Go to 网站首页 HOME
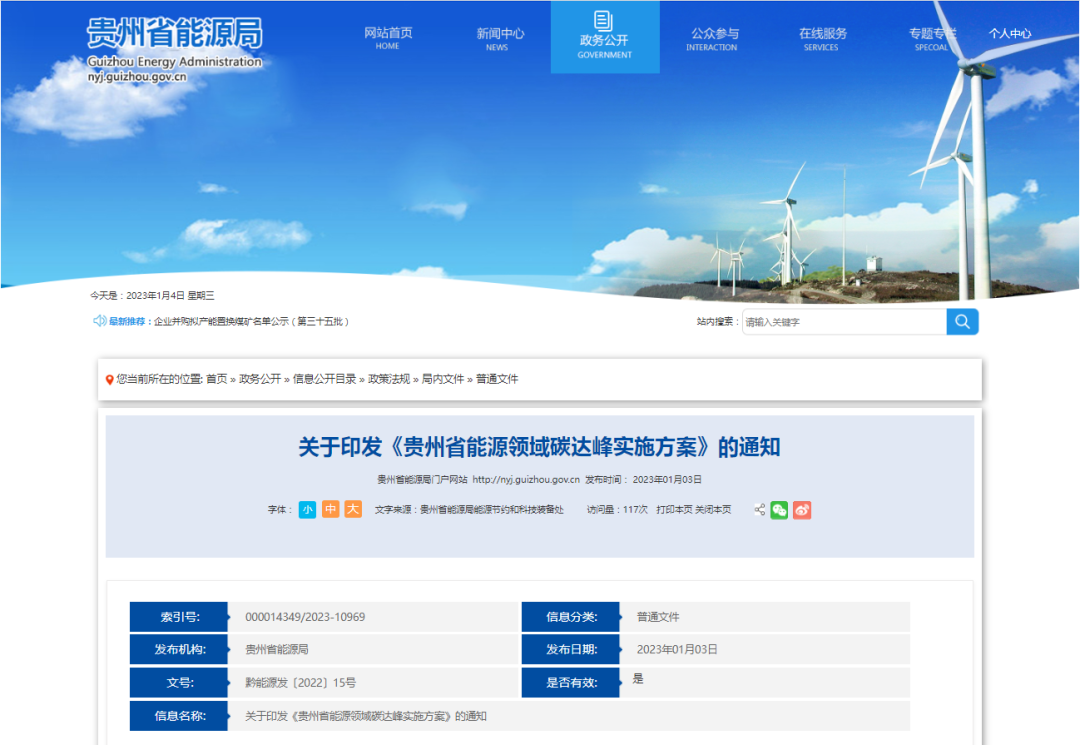 click(388, 38)
